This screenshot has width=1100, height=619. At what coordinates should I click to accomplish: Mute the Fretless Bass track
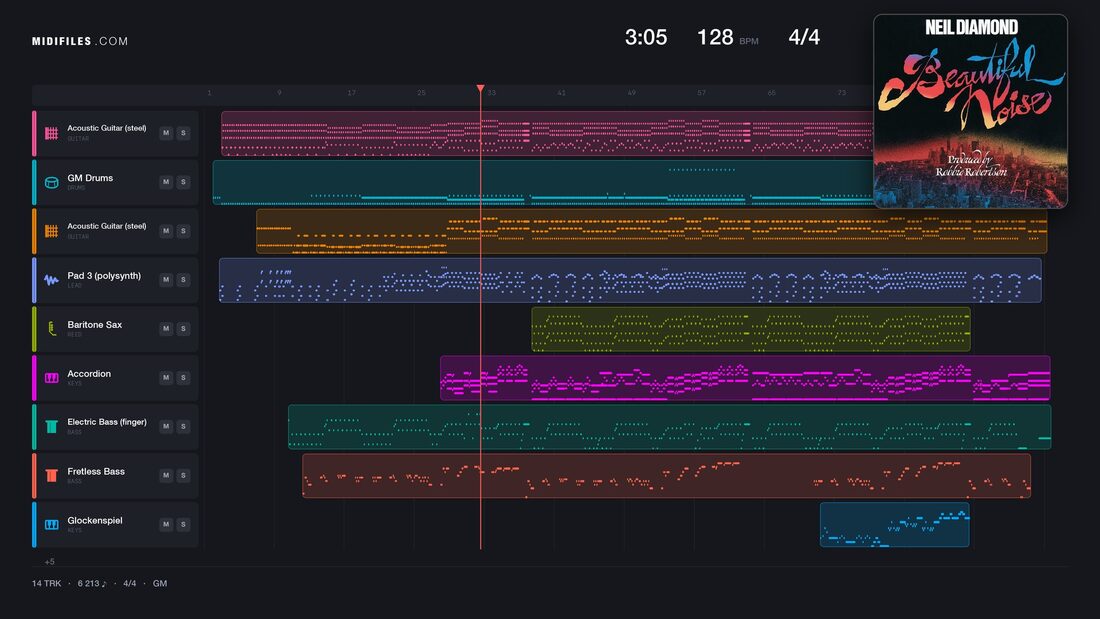click(166, 475)
